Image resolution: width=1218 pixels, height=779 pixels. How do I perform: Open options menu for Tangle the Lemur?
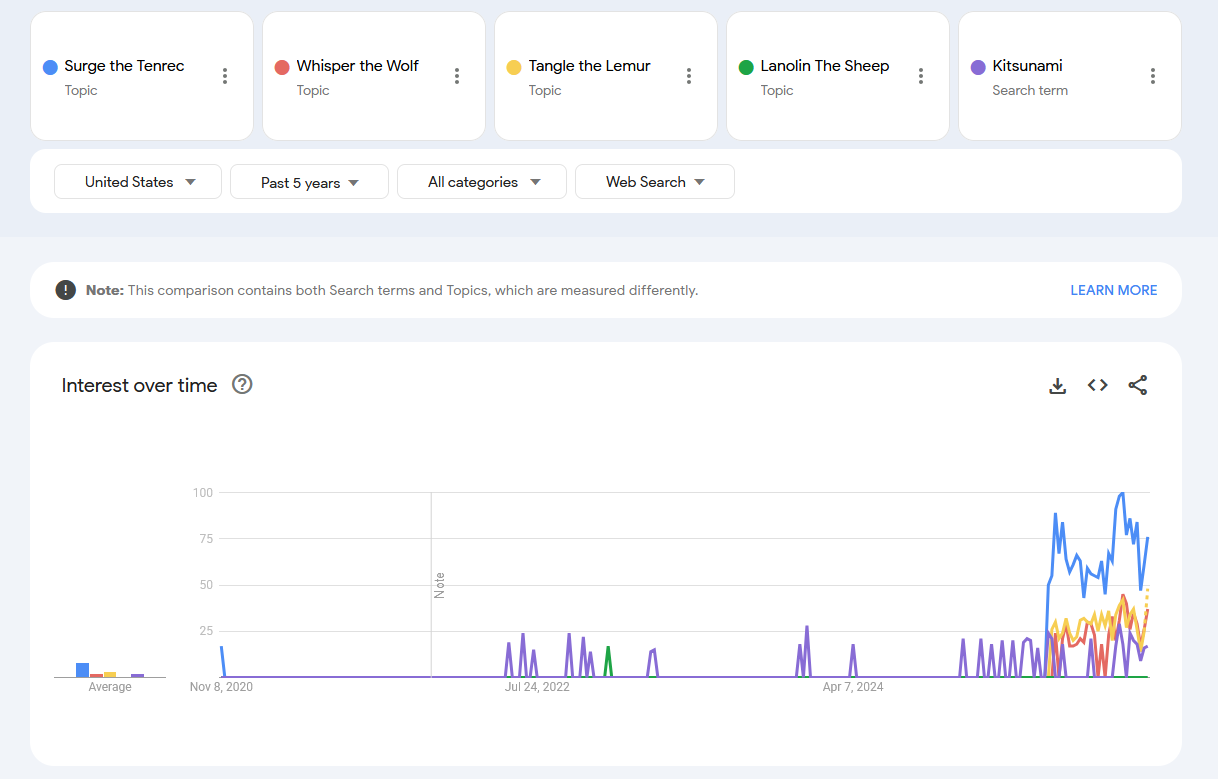689,76
